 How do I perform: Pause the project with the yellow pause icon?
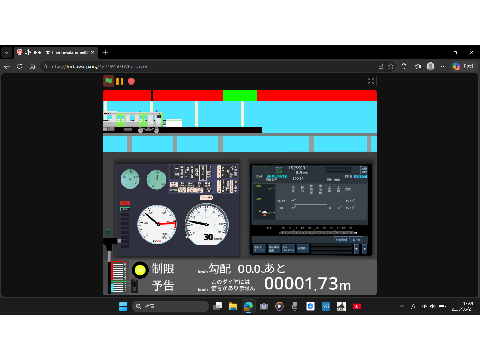pos(120,81)
